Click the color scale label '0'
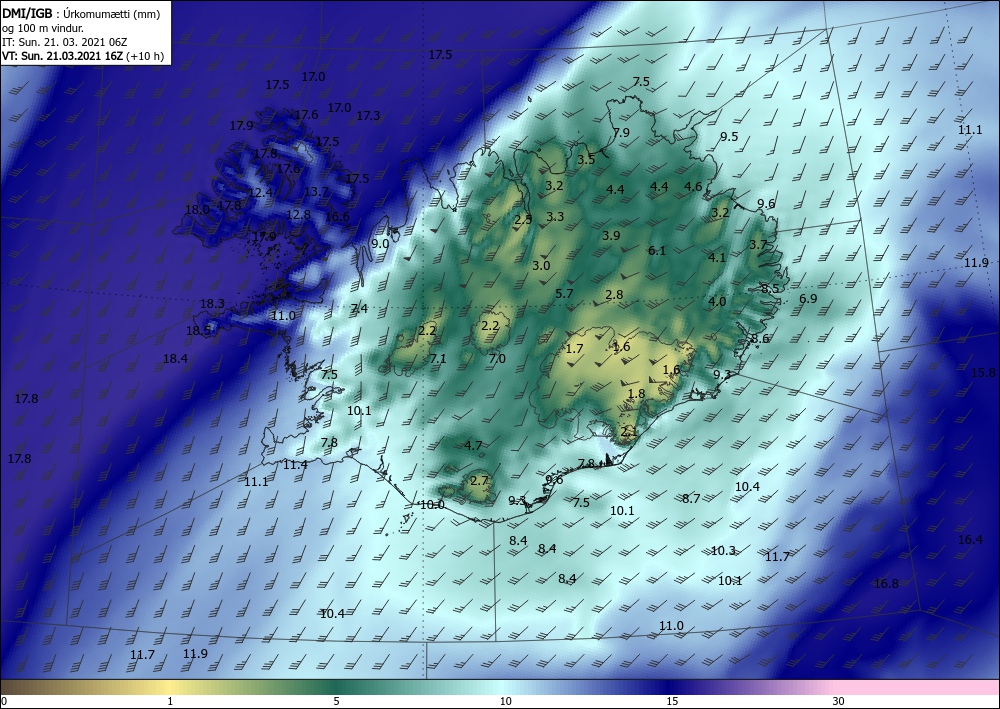This screenshot has width=1000, height=709. (4, 702)
